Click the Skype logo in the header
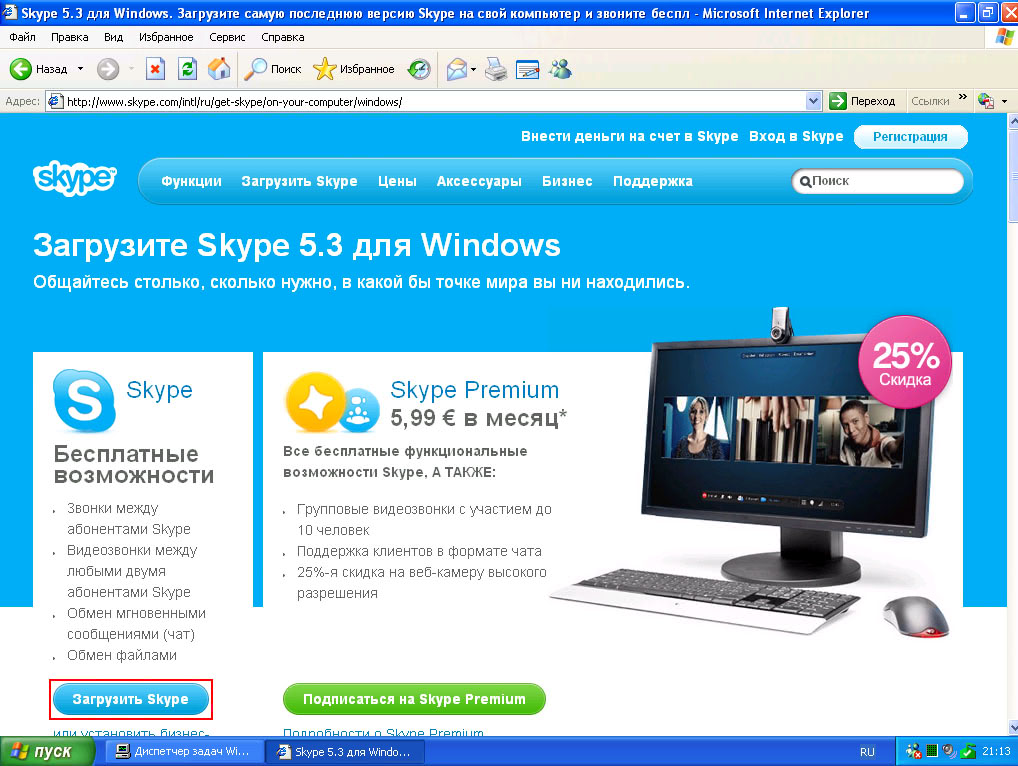Screen dimensions: 1018x766 click(75, 179)
